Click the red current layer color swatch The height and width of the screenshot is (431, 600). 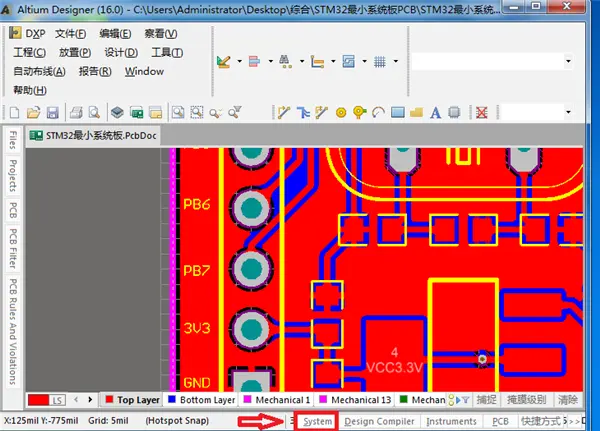[x=38, y=400]
